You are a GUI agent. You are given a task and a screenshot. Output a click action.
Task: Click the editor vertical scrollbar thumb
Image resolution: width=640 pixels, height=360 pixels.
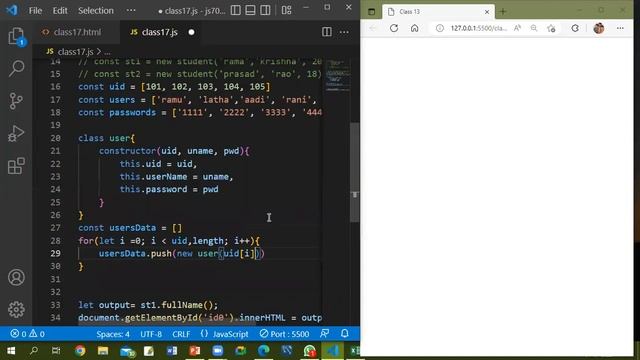(x=355, y=172)
